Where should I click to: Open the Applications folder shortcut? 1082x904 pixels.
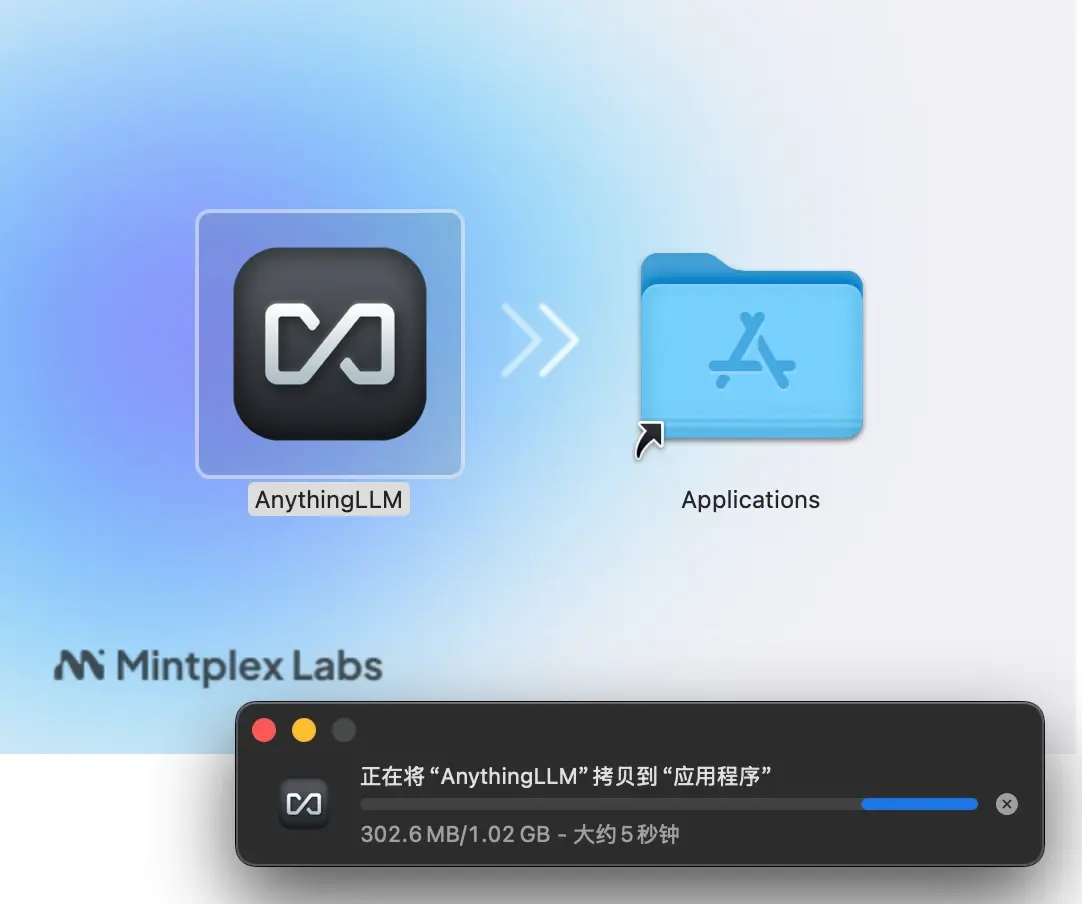[751, 347]
